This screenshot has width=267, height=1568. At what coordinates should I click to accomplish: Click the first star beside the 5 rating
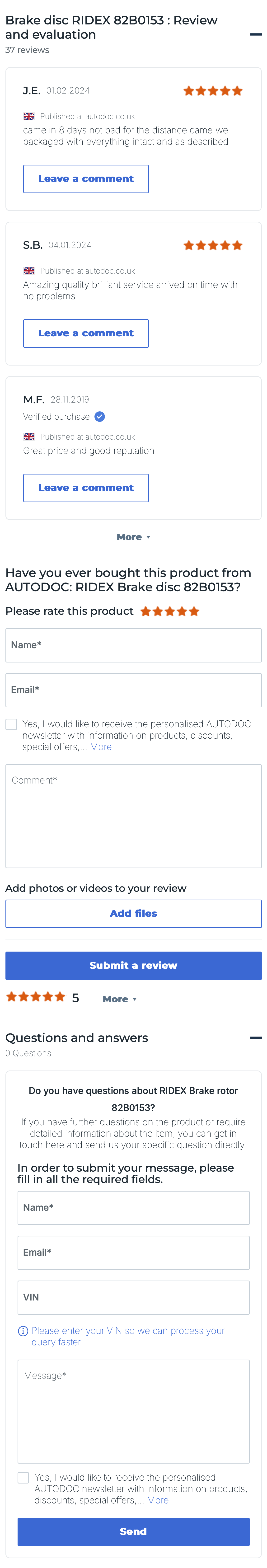tap(12, 997)
